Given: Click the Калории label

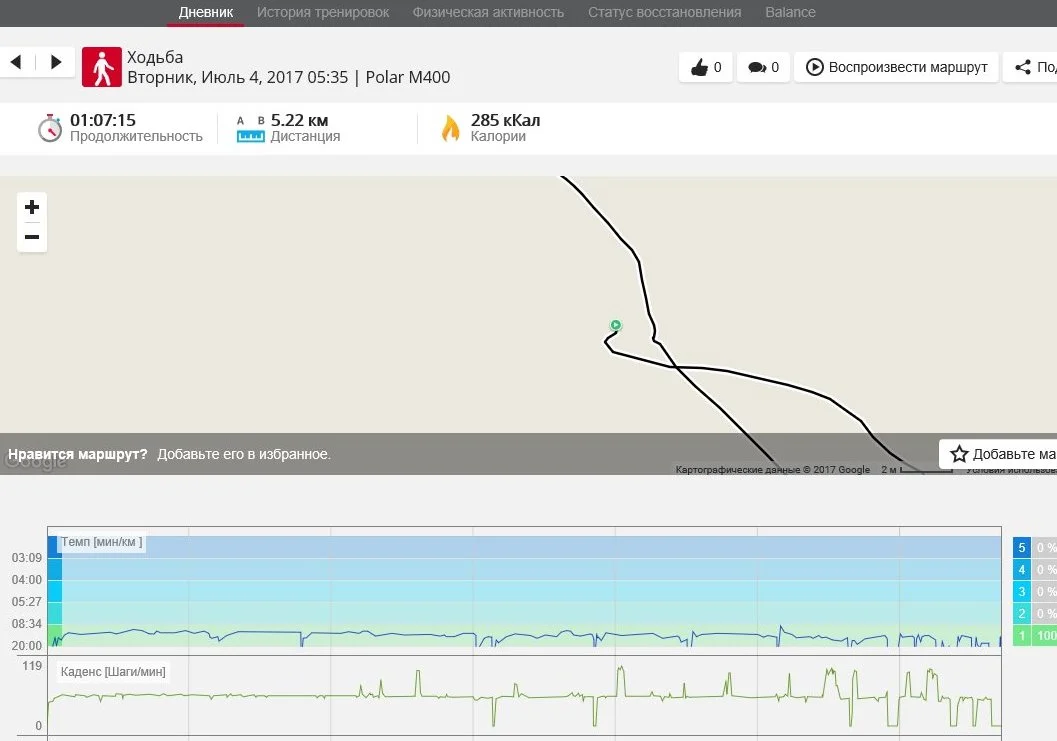Looking at the screenshot, I should 498,136.
